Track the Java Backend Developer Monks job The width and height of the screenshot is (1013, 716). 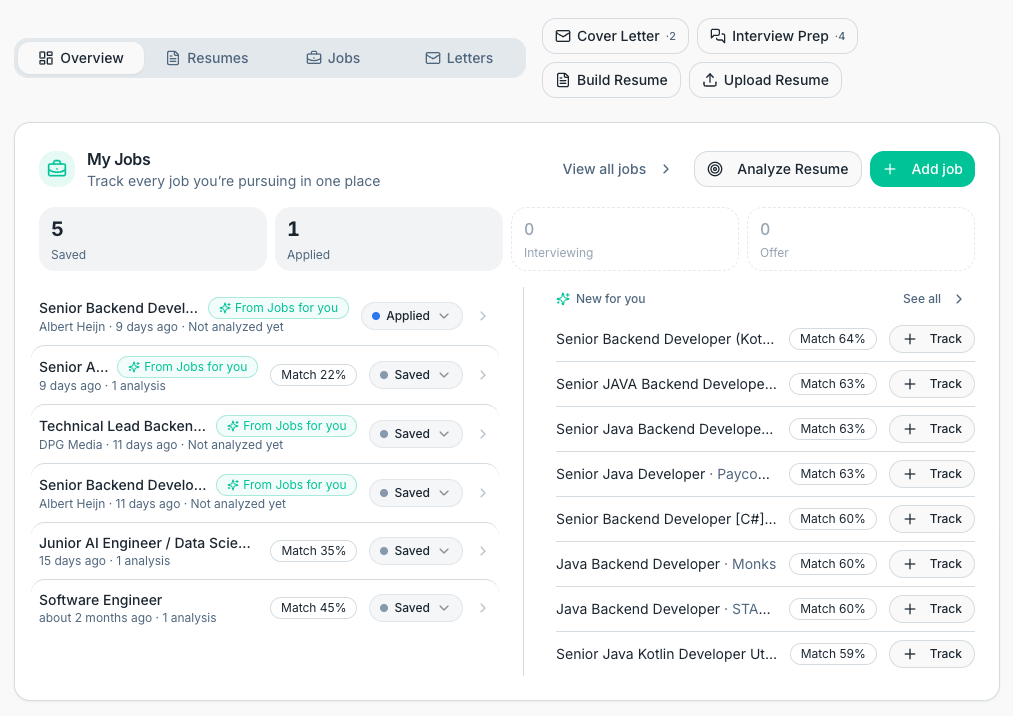click(x=932, y=564)
